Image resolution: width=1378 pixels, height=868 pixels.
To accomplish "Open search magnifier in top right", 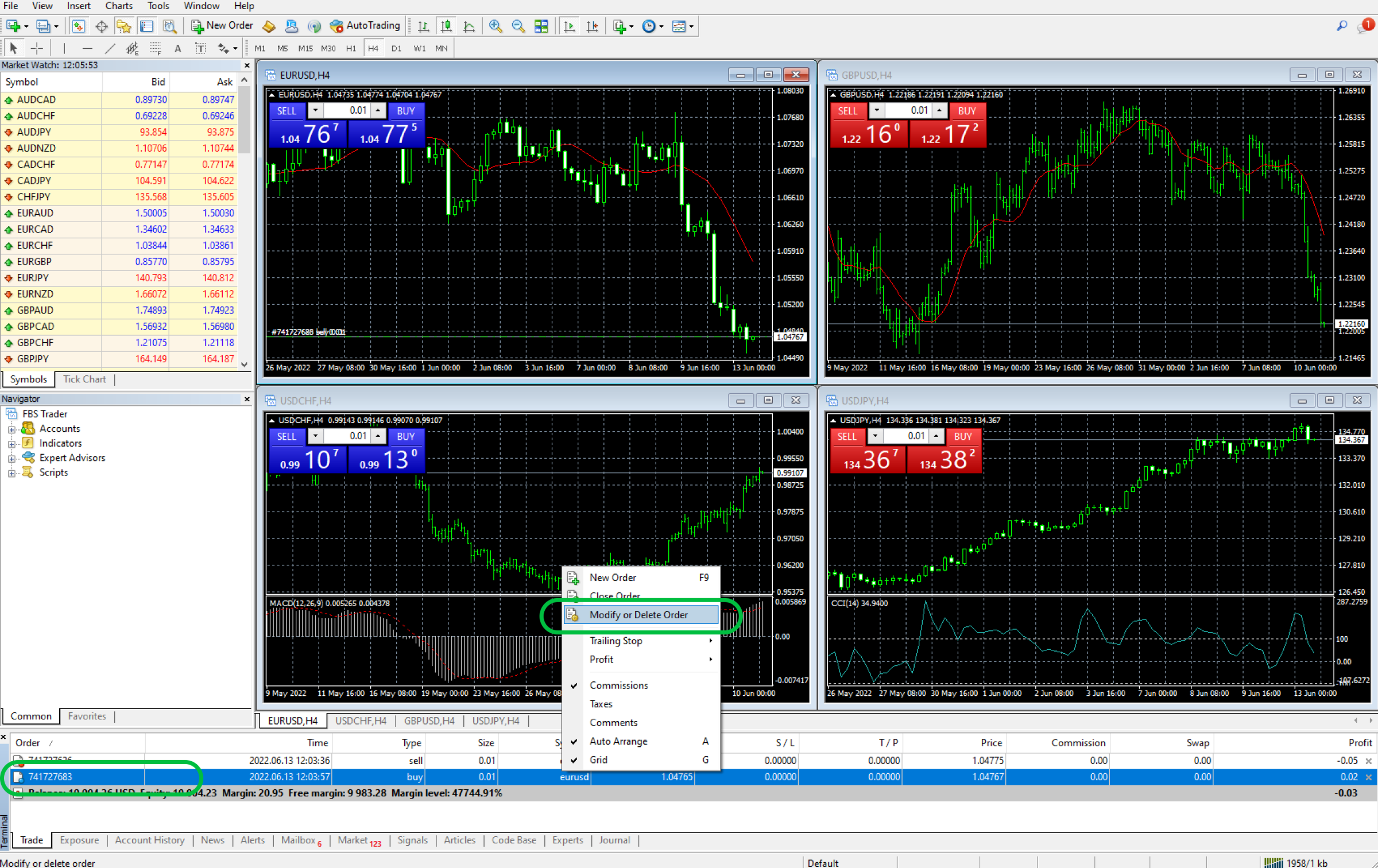I will (1342, 26).
